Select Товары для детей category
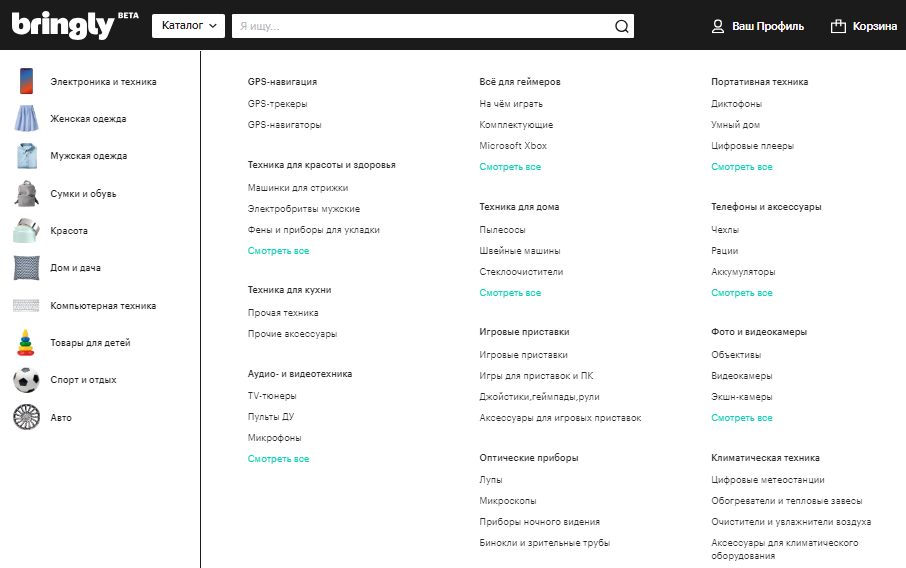The image size is (906, 568). 90,343
